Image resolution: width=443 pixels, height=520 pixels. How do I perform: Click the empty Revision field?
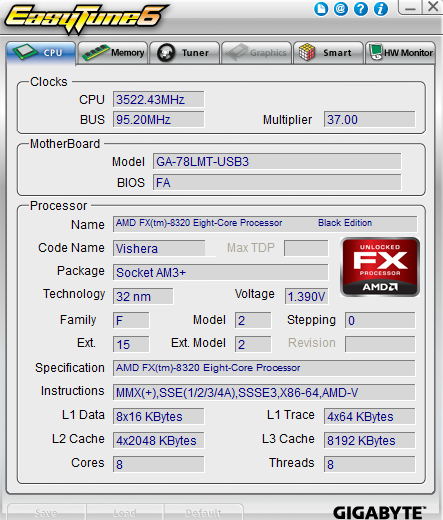(380, 344)
